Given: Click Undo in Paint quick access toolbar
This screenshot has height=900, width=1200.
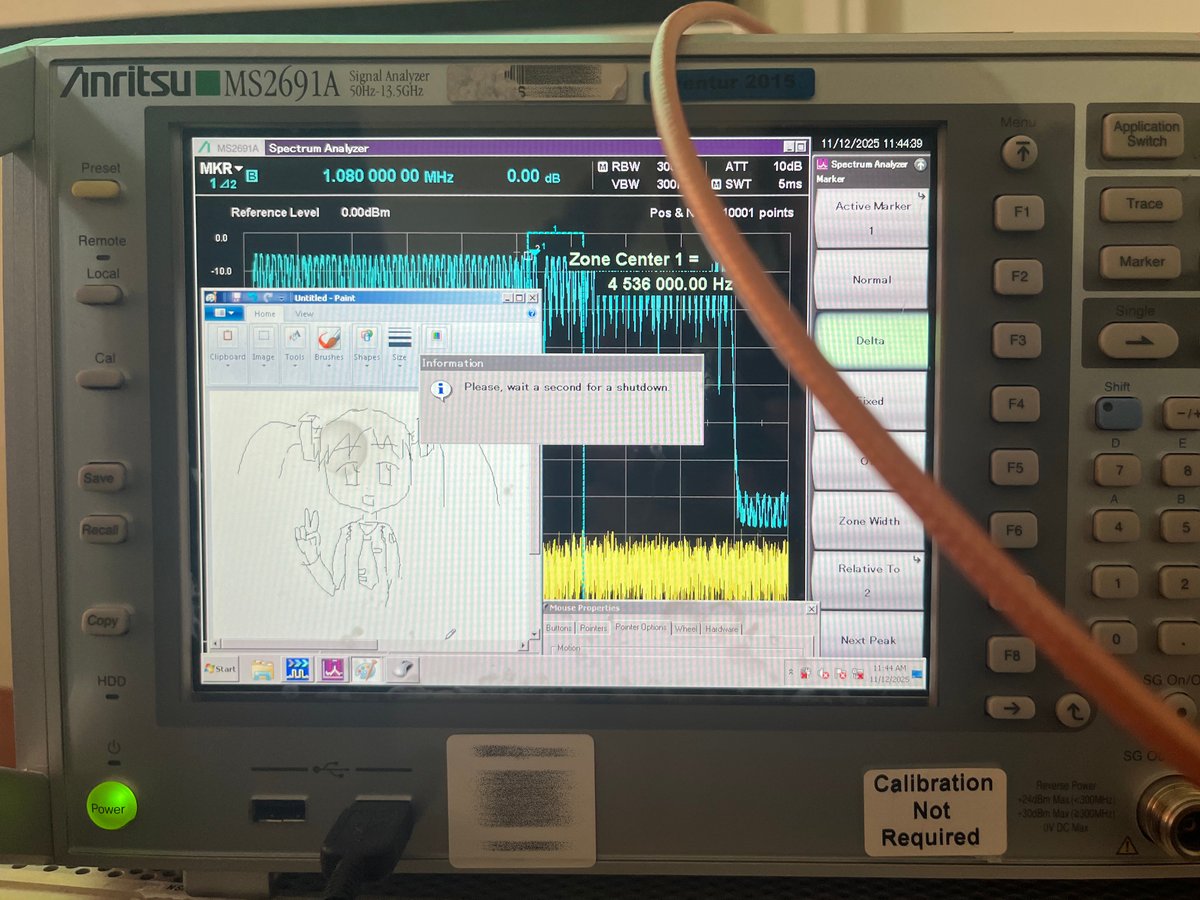Looking at the screenshot, I should (x=254, y=298).
